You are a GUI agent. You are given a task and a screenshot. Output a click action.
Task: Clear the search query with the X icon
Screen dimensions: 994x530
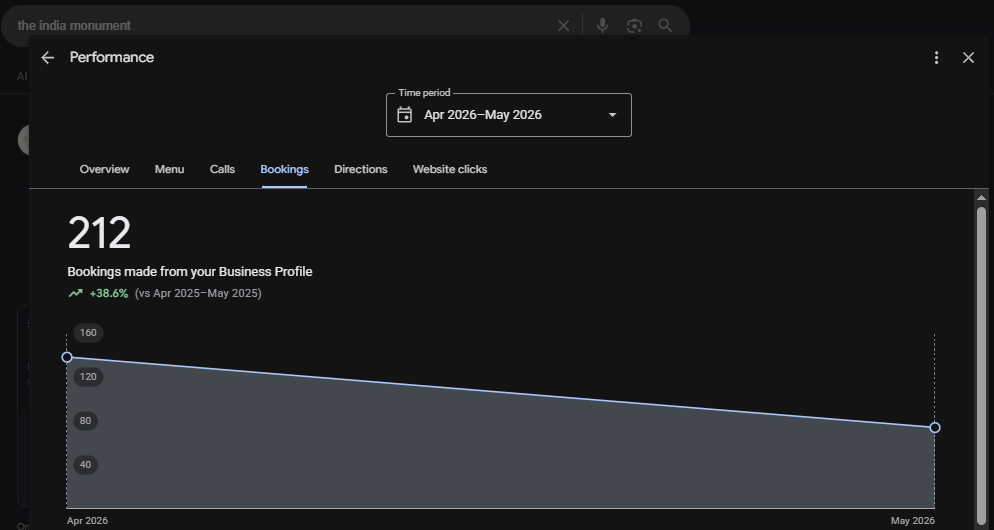click(563, 26)
